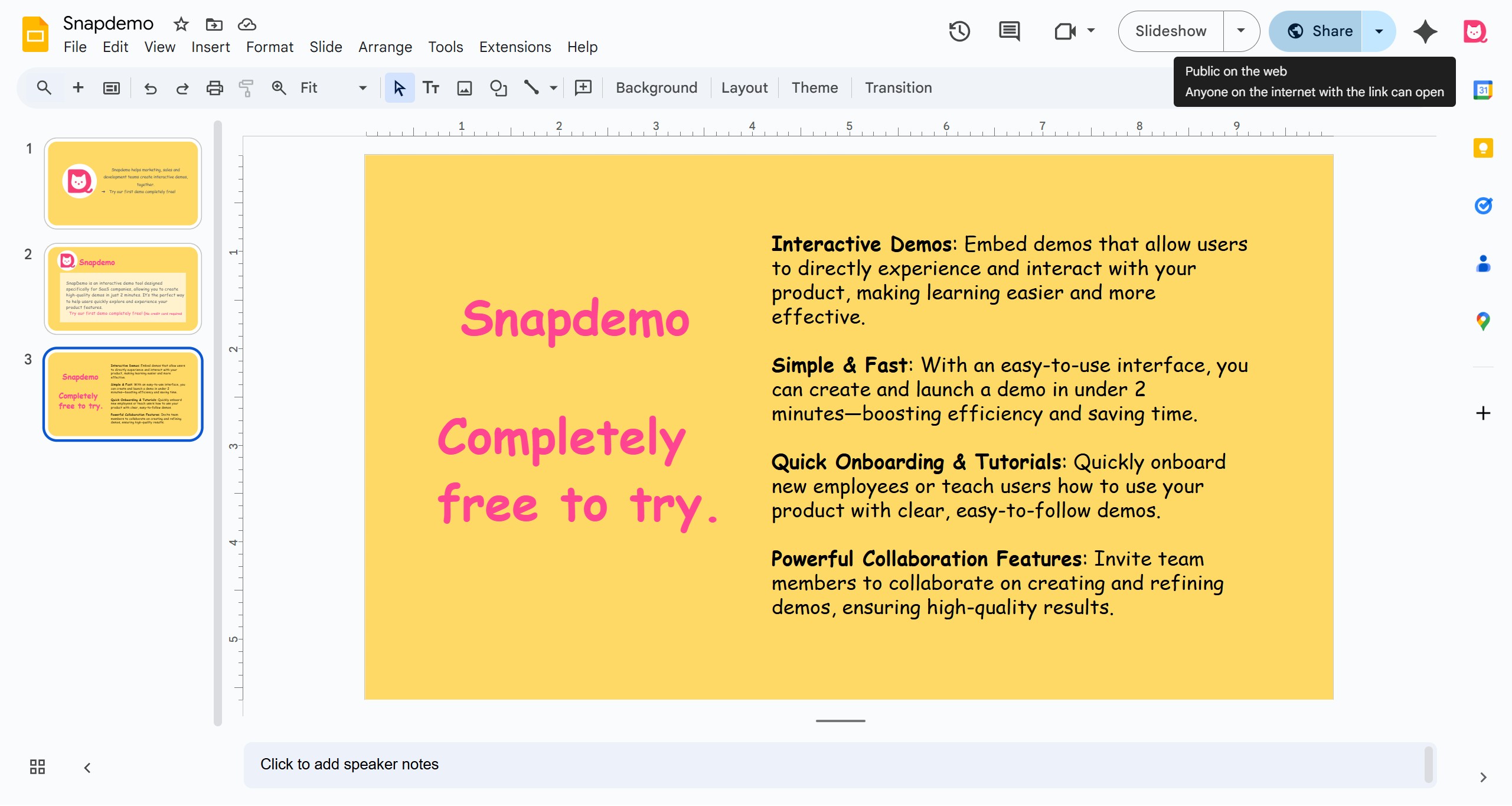
Task: Open the File menu
Action: pos(75,47)
